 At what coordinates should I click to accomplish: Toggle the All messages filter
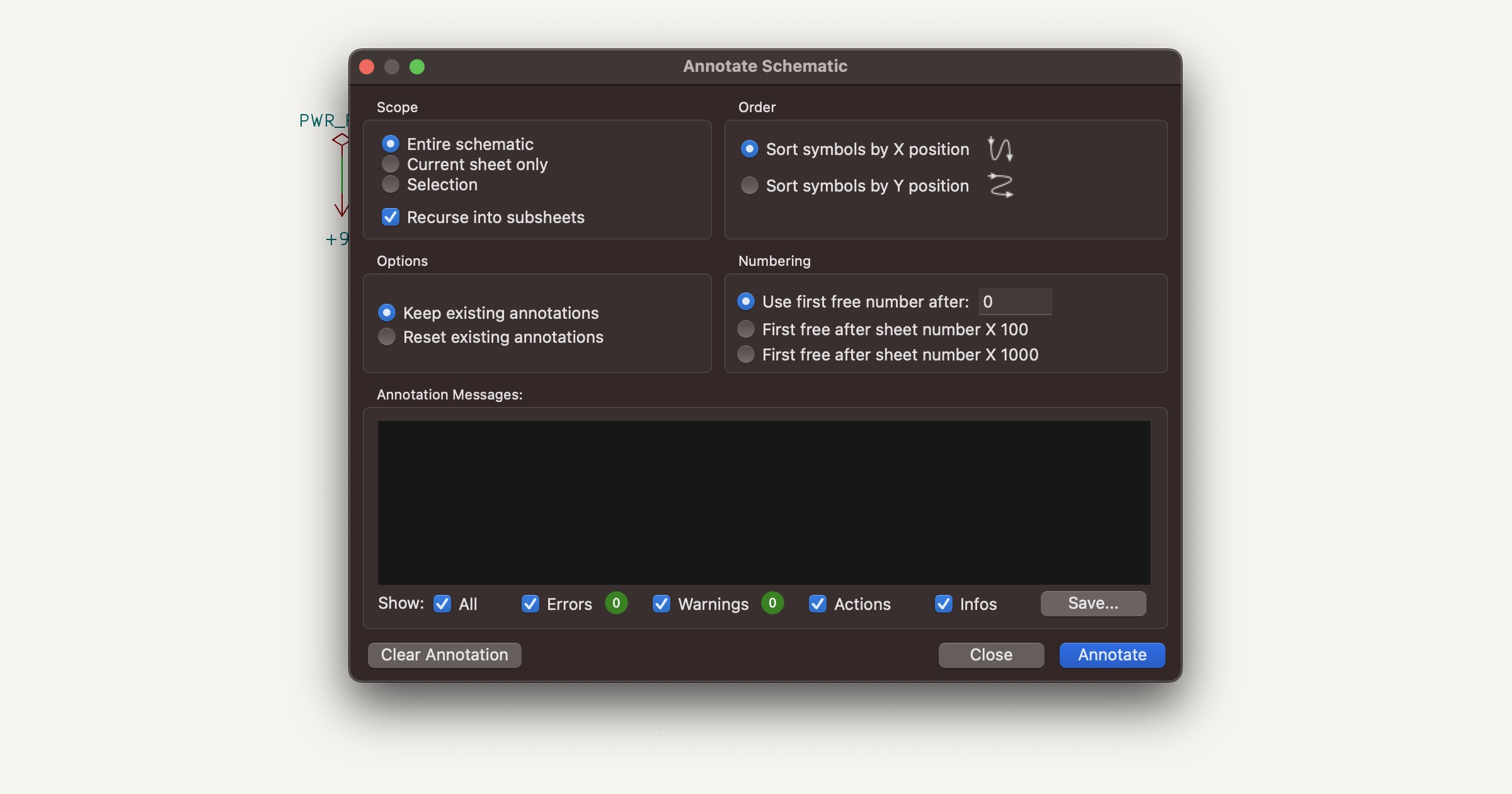[442, 603]
